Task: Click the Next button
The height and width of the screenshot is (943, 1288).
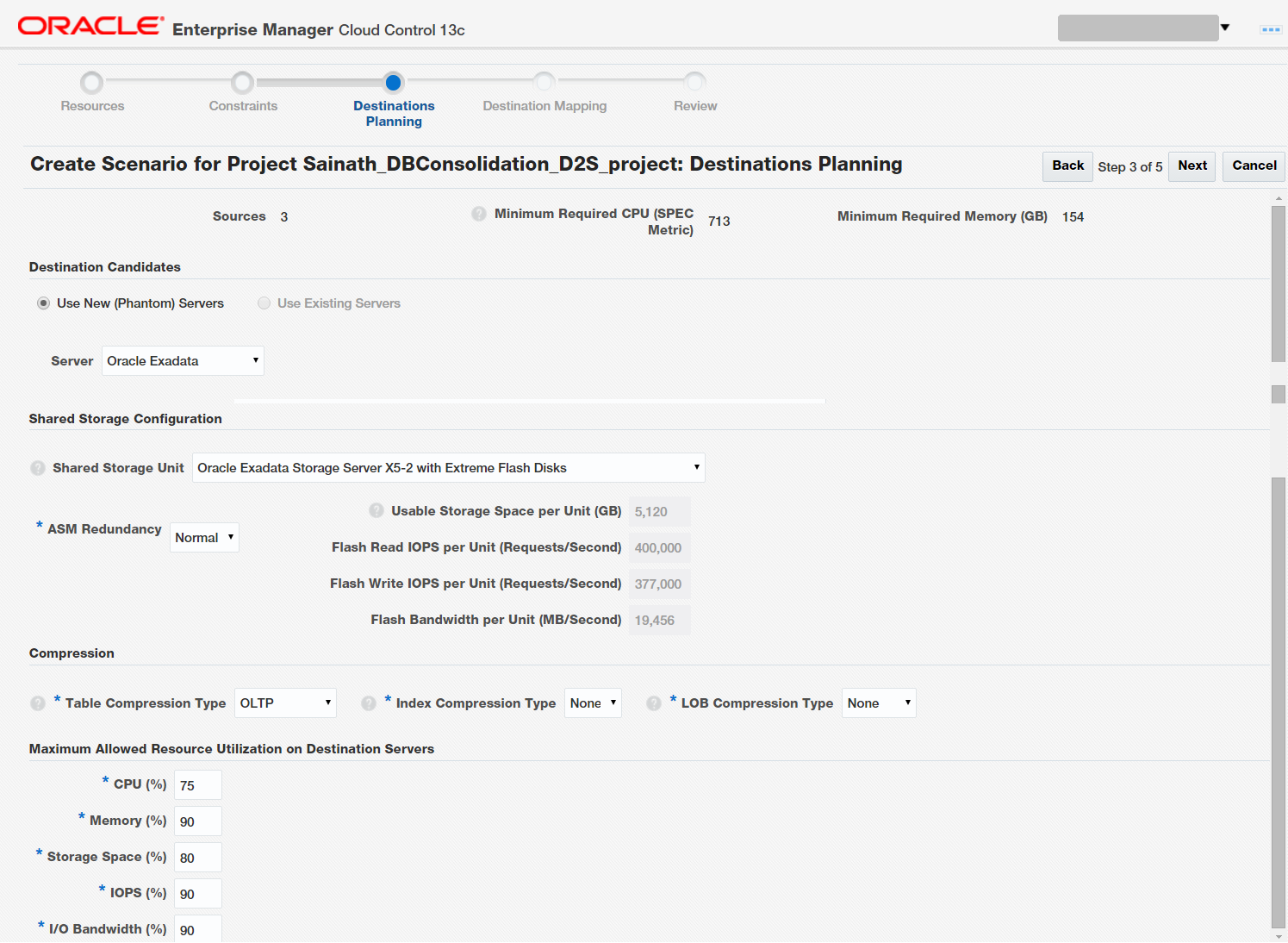Action: coord(1192,166)
